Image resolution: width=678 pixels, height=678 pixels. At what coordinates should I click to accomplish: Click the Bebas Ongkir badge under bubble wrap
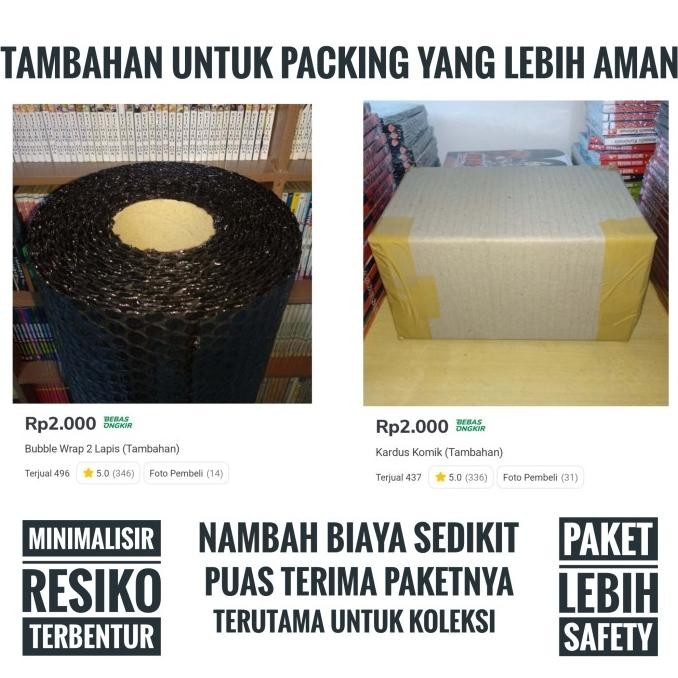[x=118, y=422]
